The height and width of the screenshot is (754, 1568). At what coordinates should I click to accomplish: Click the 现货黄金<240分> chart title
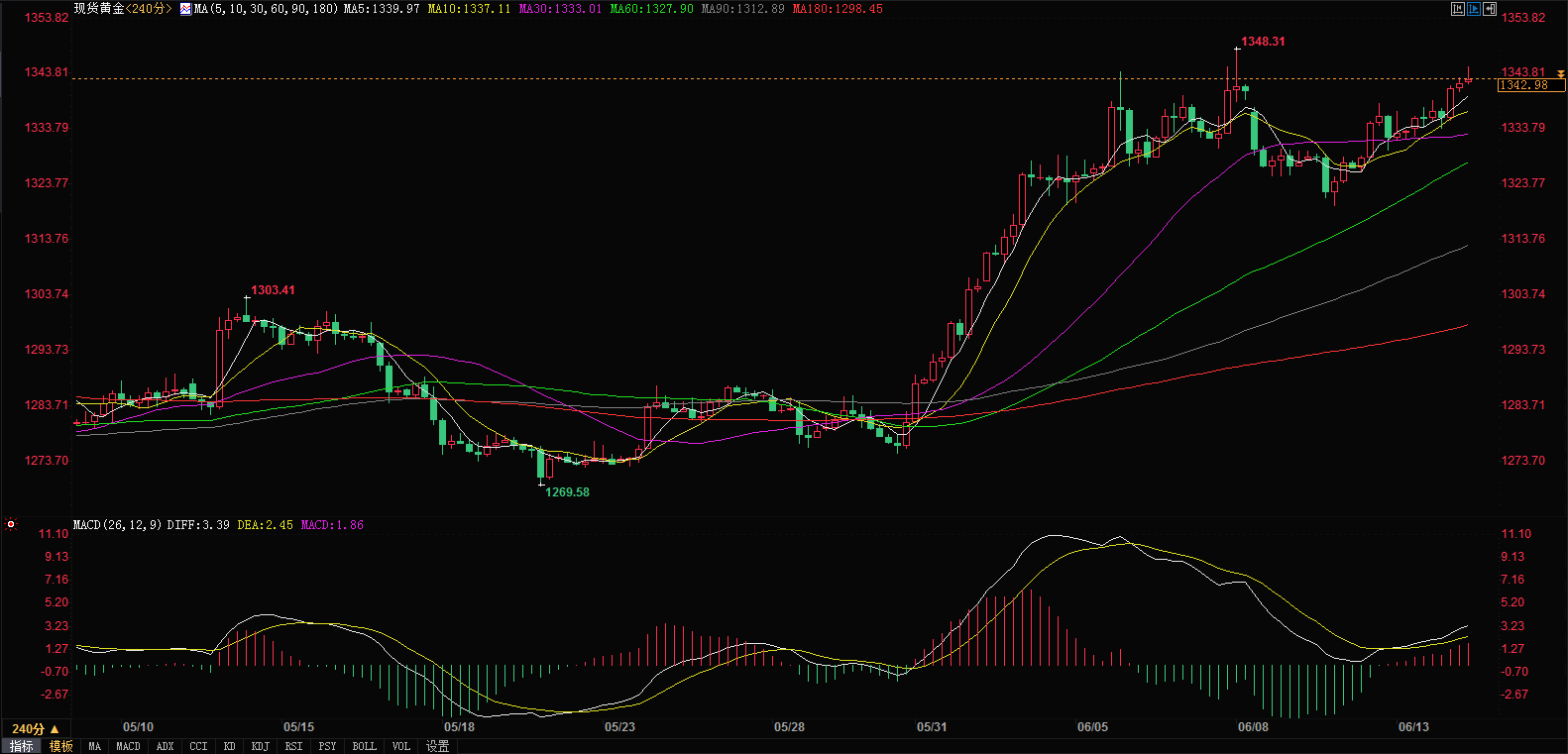pyautogui.click(x=123, y=9)
